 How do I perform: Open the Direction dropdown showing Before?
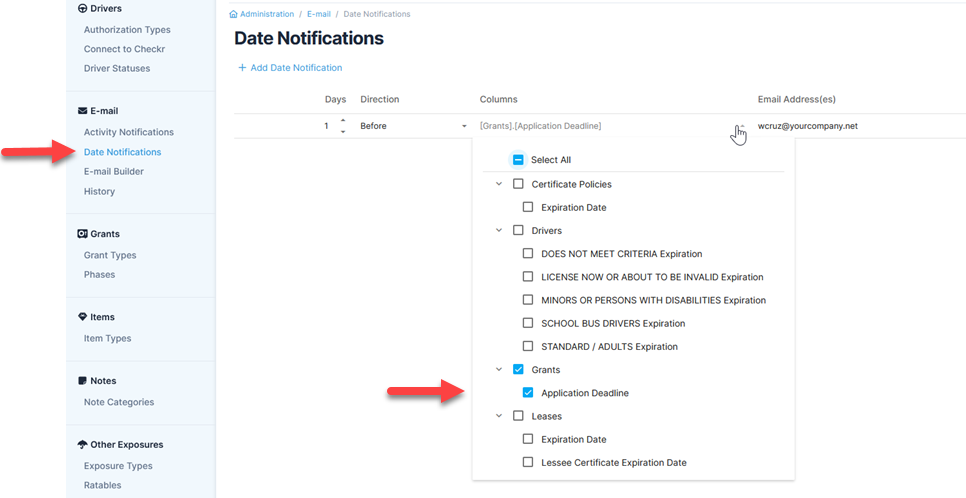(x=413, y=126)
